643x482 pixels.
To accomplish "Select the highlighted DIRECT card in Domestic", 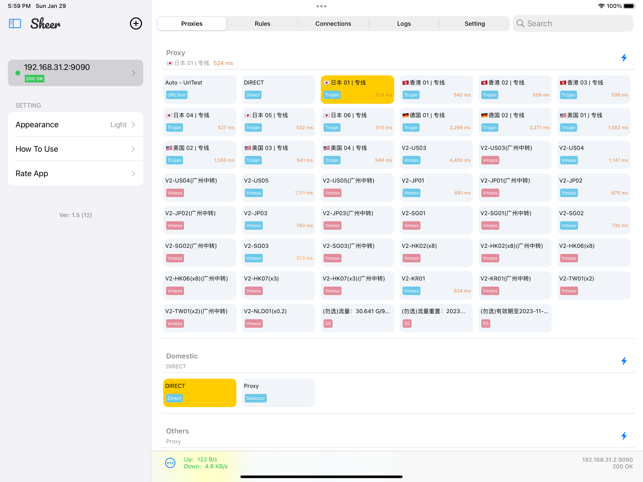I will coord(200,392).
